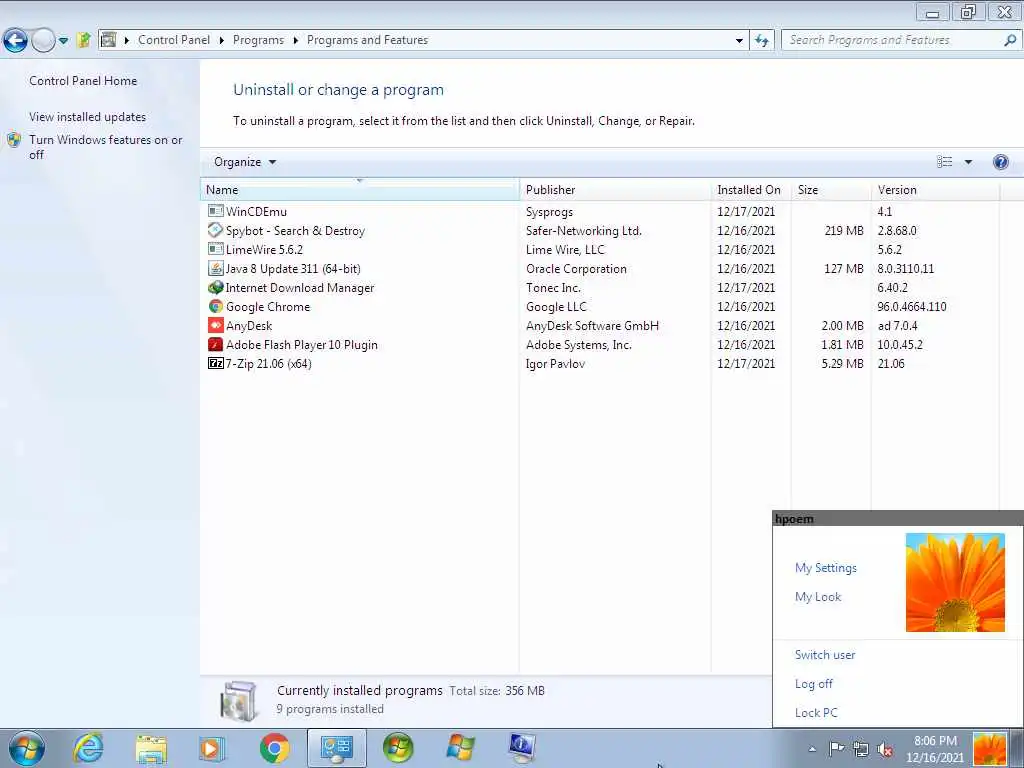The width and height of the screenshot is (1024, 768).
Task: Click the Adobe Flash Player 10 Plugin icon
Action: coord(216,344)
